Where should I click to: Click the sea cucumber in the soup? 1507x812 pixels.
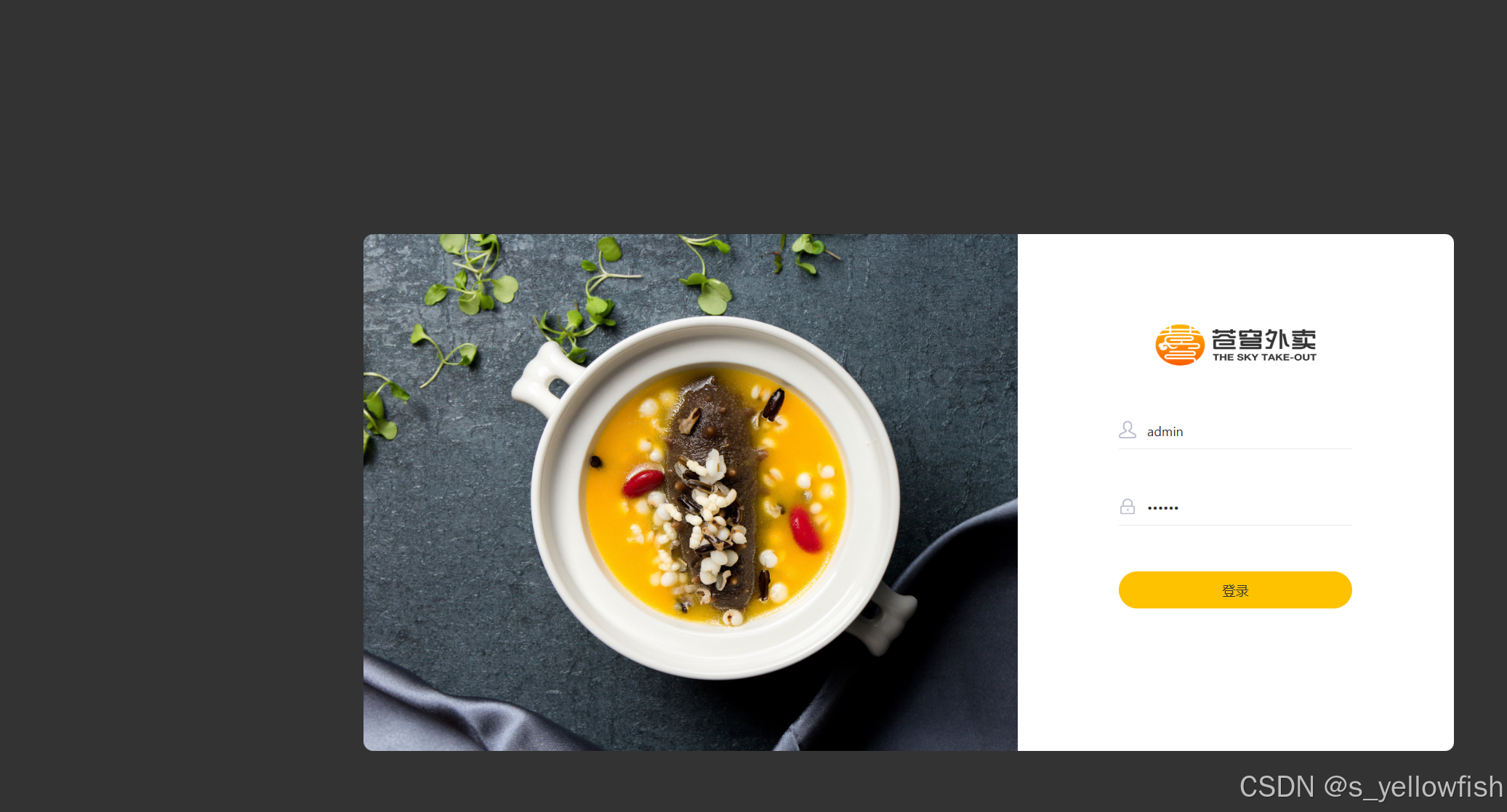coord(715,494)
